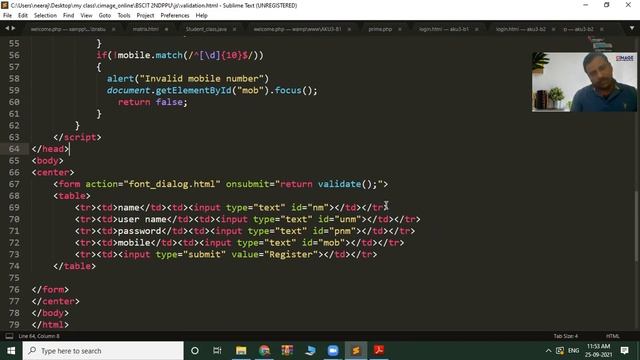Open the Selection menu
The image size is (640, 360).
(x=45, y=16)
